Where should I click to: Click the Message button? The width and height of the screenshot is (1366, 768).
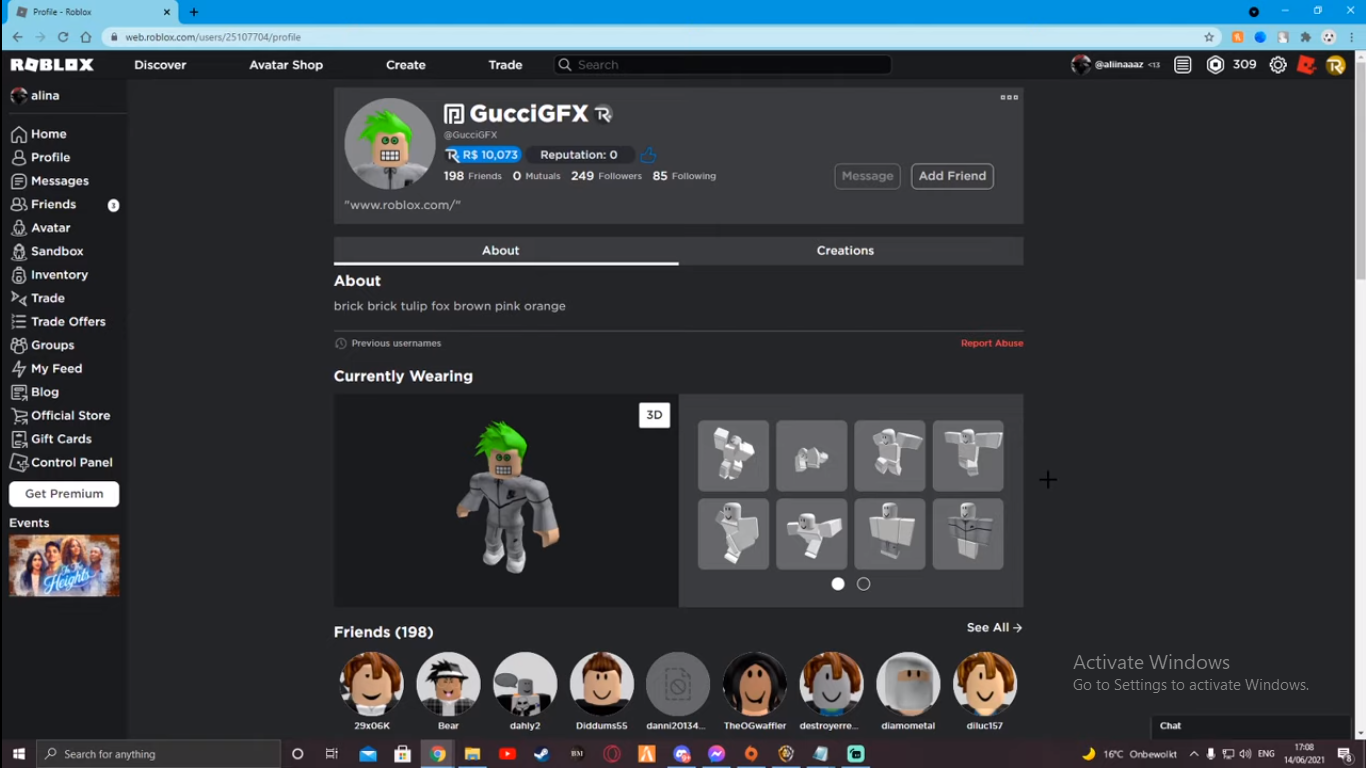[x=867, y=176]
